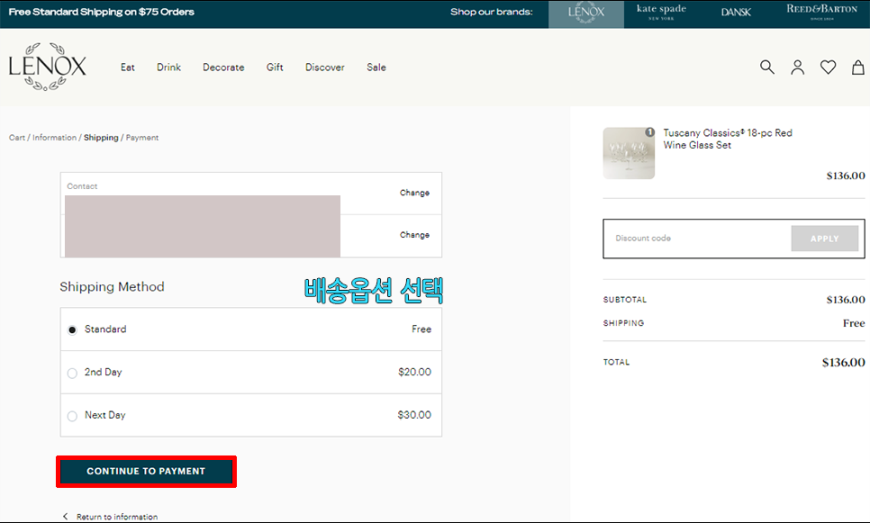
Task: Switch to the LENOX brand tab
Action: [586, 14]
